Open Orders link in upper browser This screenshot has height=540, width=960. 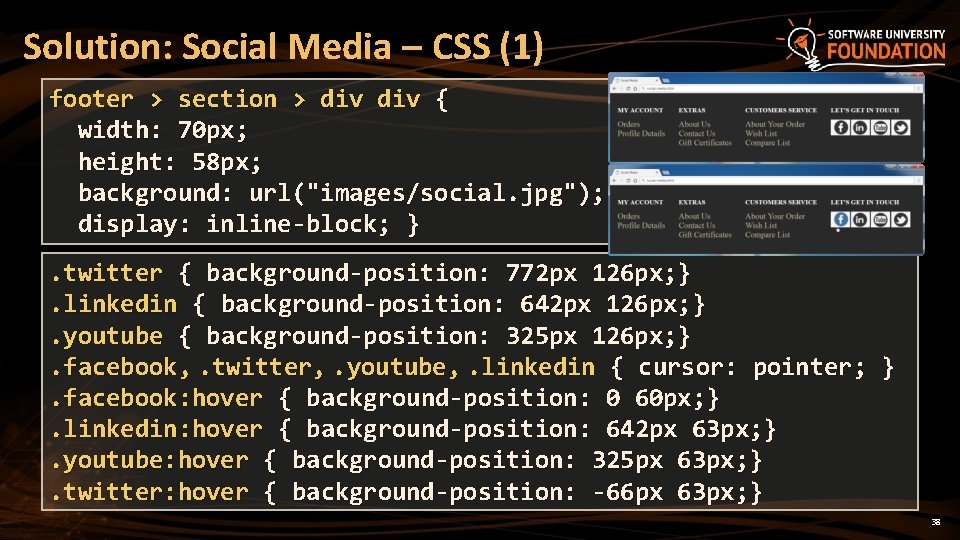point(629,124)
